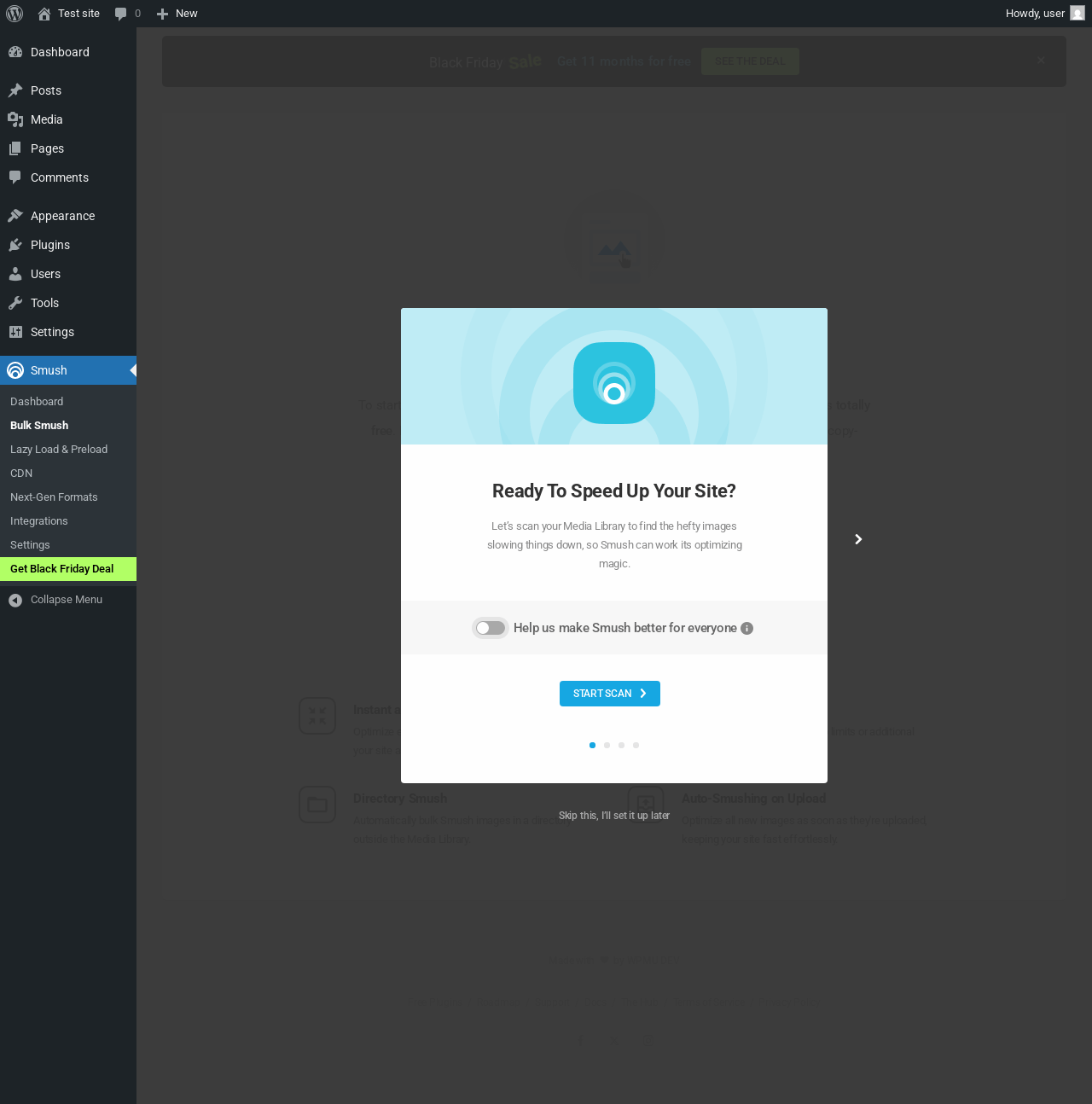Open the comments bubble in the admin bar
The width and height of the screenshot is (1092, 1104).
click(x=128, y=14)
